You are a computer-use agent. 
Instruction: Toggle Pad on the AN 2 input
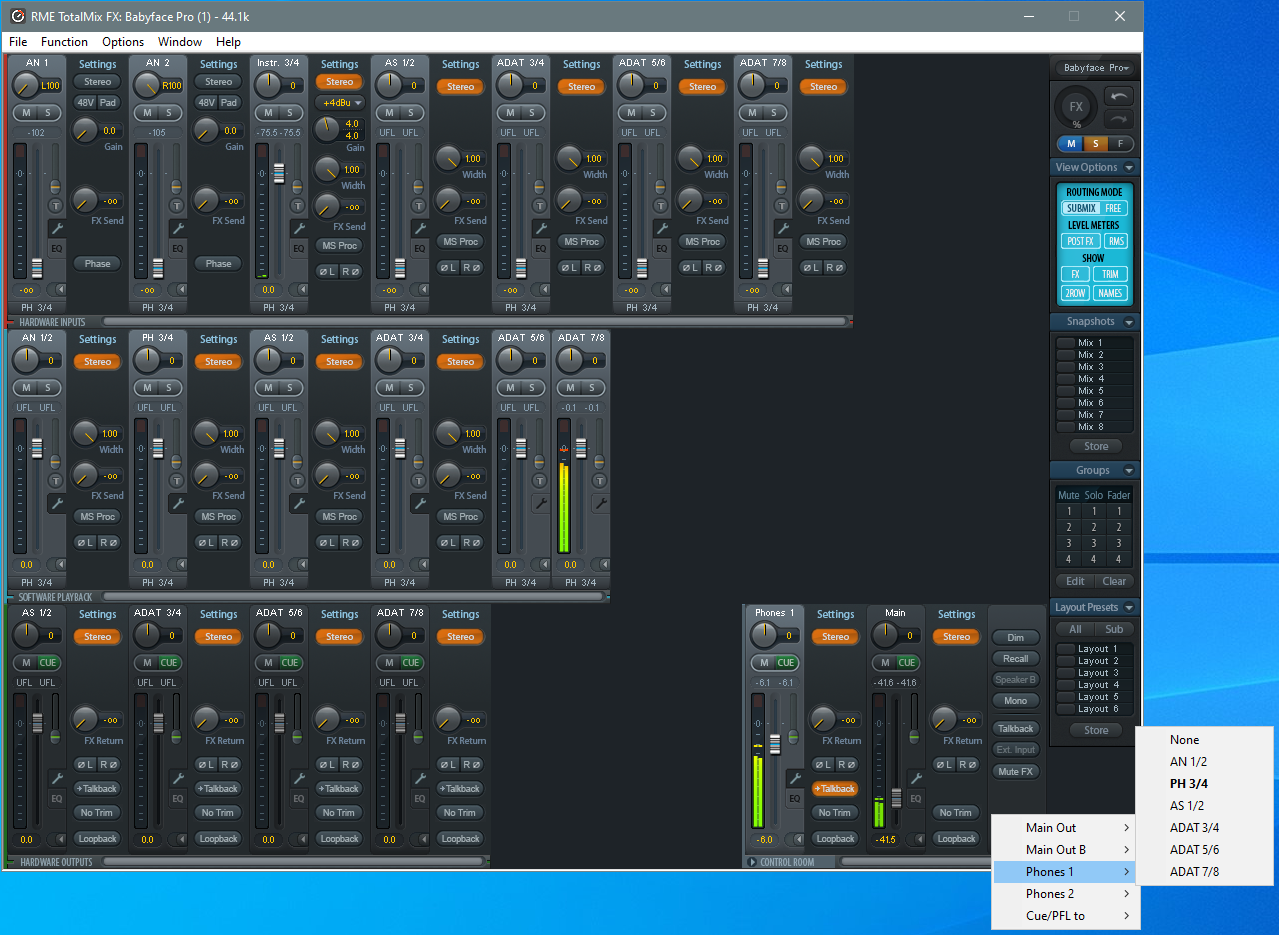click(229, 102)
